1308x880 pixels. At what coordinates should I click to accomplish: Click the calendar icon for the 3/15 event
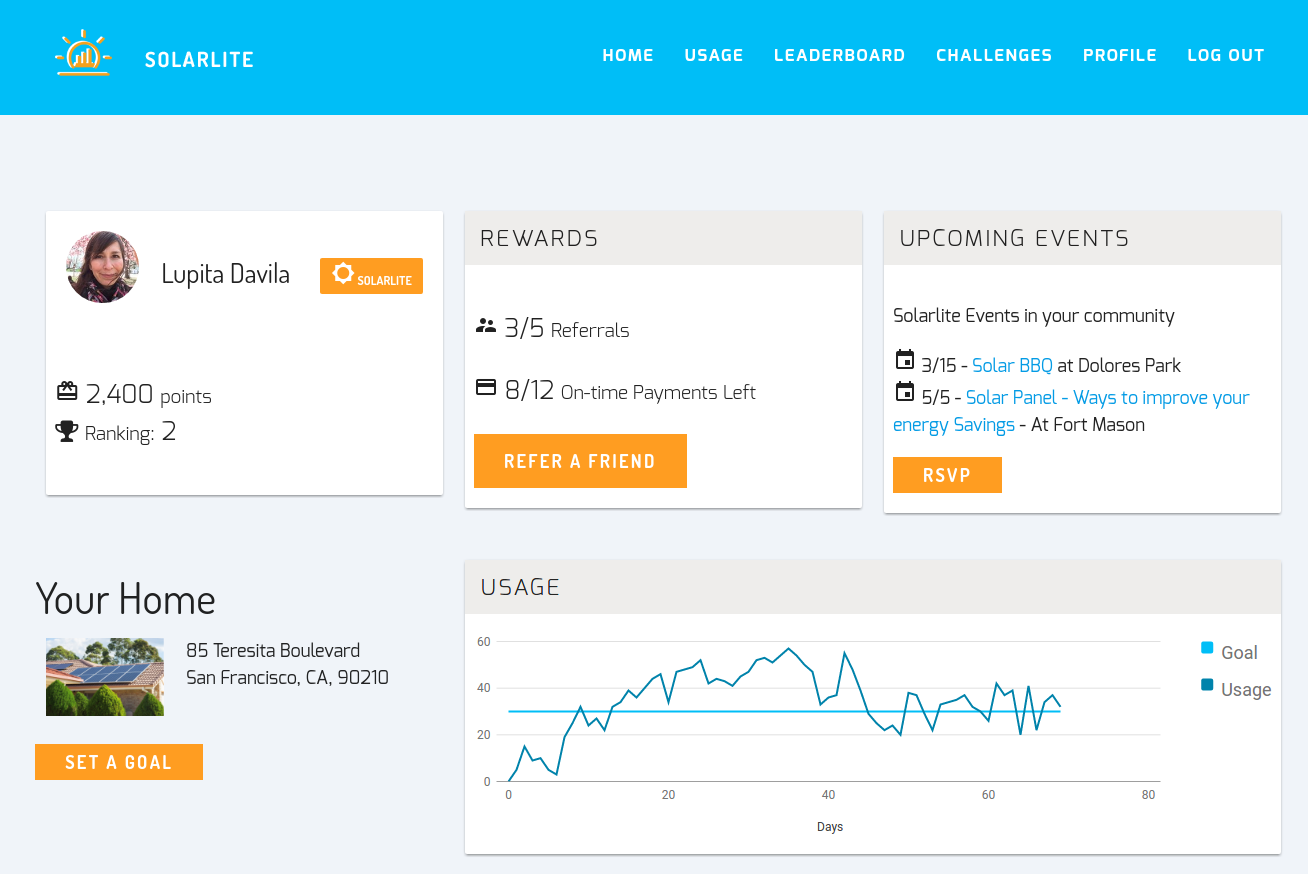pos(905,360)
